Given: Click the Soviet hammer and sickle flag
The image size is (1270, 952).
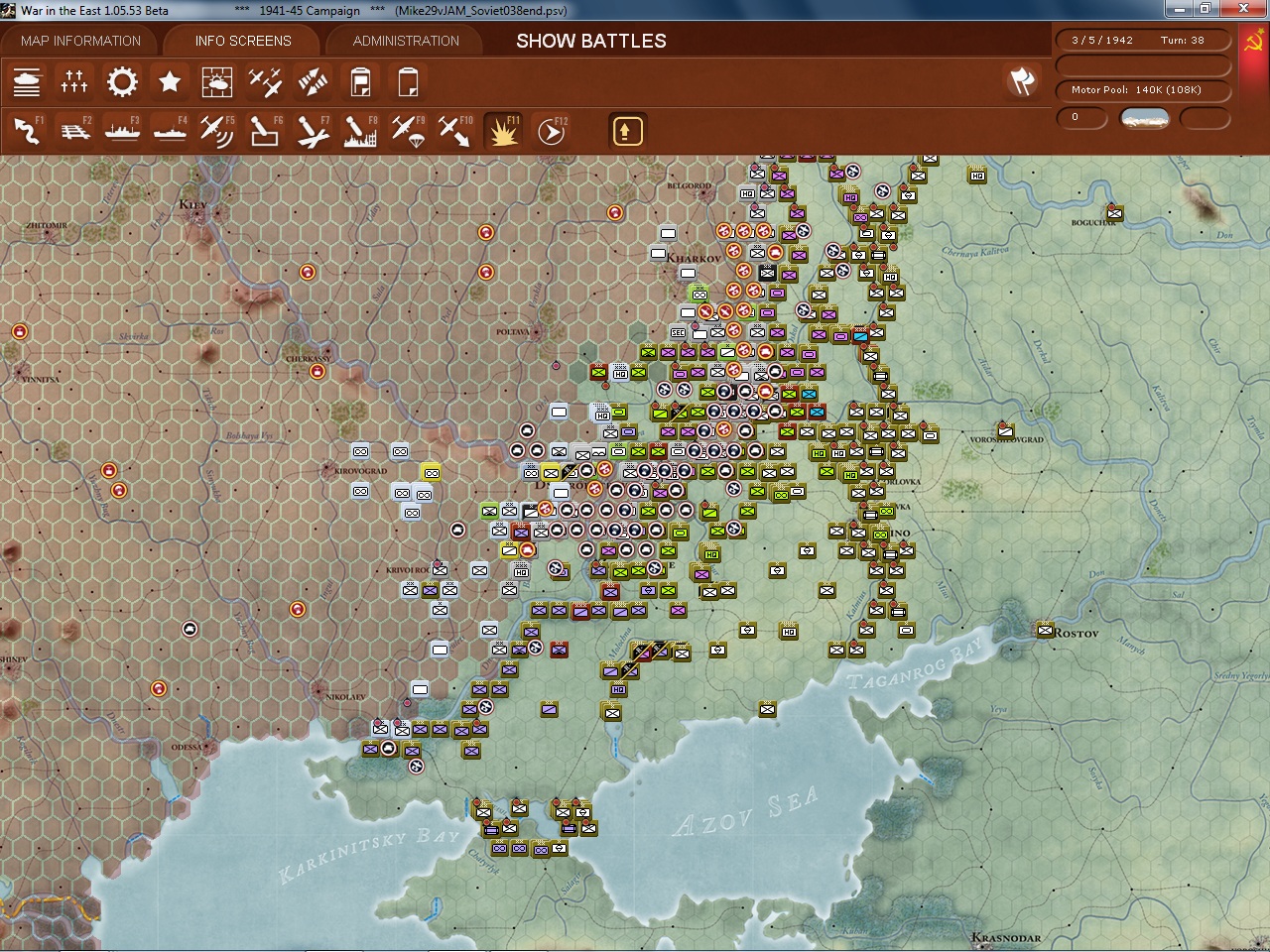Looking at the screenshot, I should tap(1255, 43).
